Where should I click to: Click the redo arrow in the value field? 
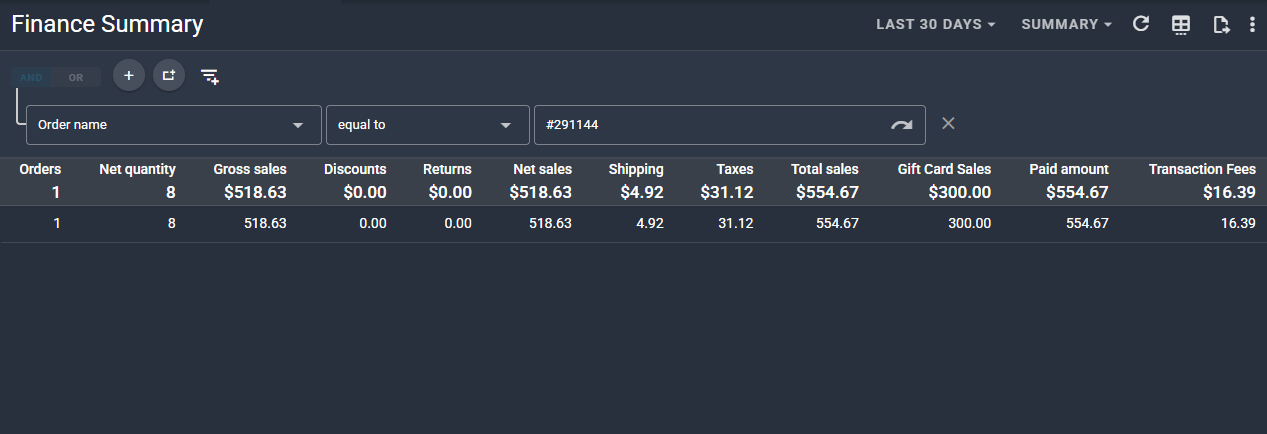pyautogui.click(x=902, y=125)
